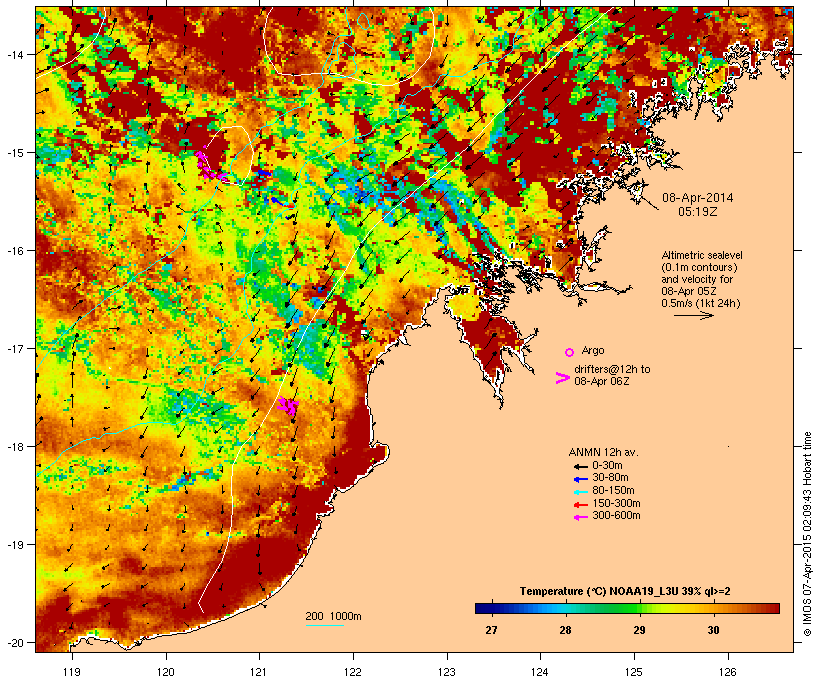The height and width of the screenshot is (680, 820).
Task: Click latitude axis label -20
Action: (15, 642)
